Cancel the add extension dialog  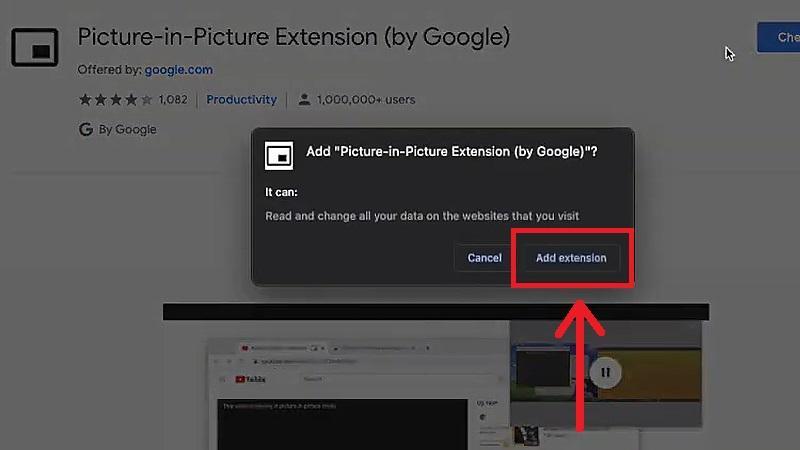(x=484, y=258)
